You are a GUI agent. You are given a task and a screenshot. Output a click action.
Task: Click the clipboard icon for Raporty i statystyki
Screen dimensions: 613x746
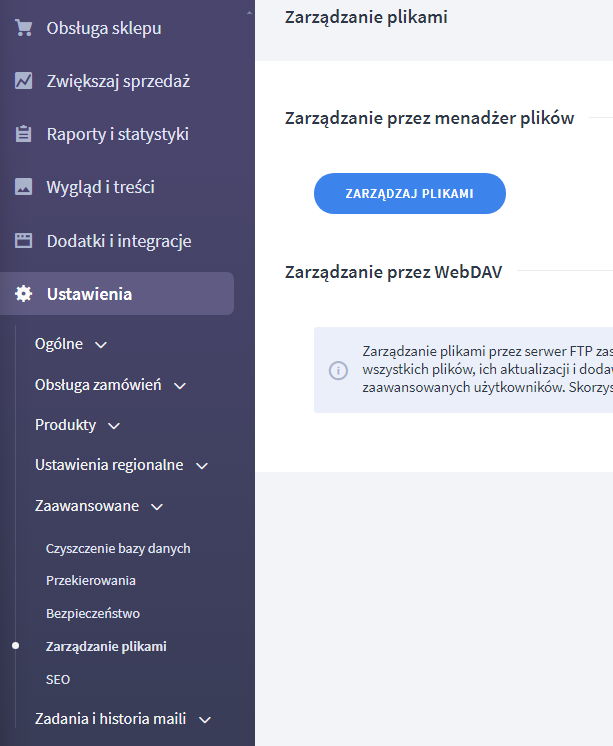coord(24,134)
